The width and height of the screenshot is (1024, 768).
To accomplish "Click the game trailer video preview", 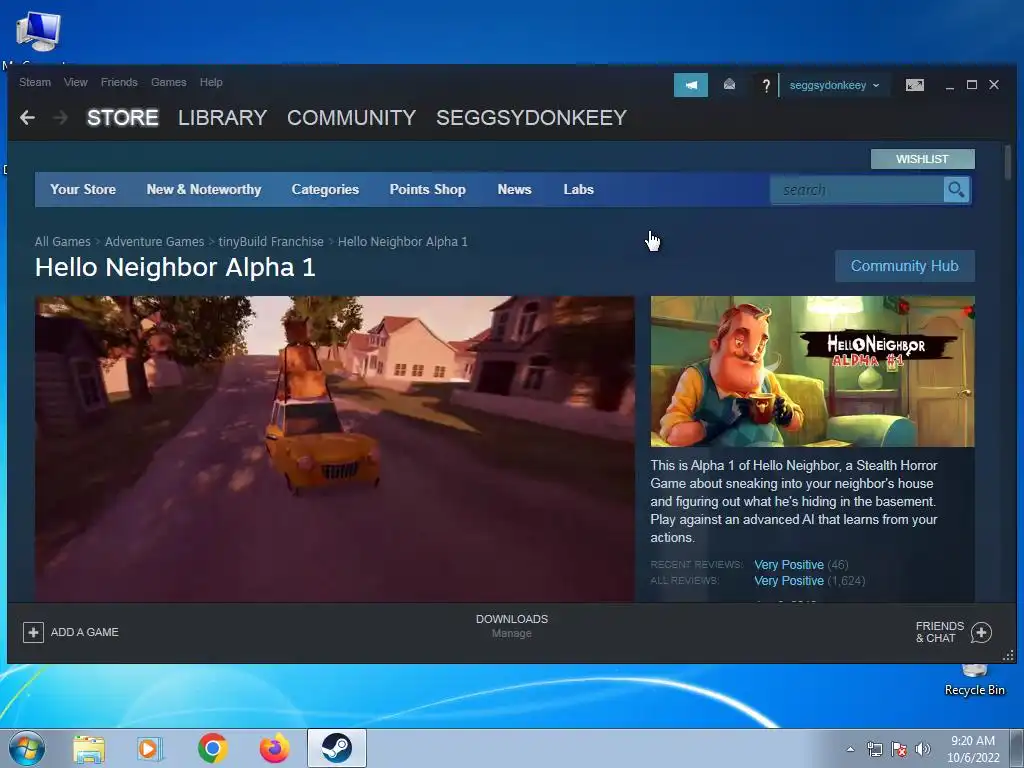I will click(334, 449).
